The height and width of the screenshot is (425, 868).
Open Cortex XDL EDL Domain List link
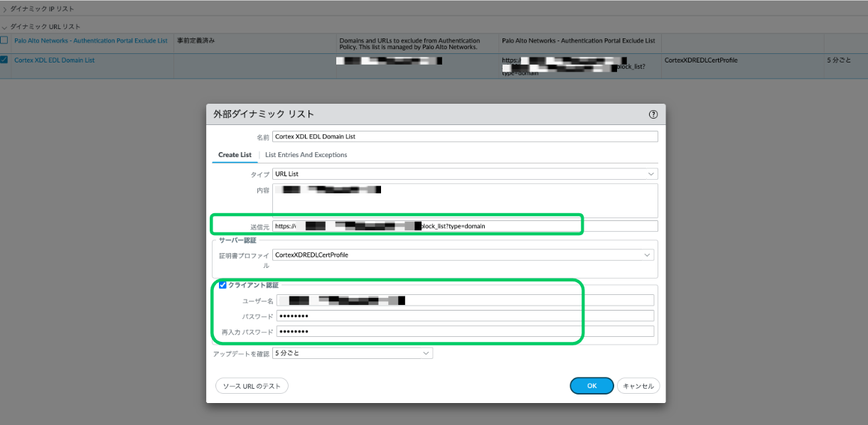54,60
